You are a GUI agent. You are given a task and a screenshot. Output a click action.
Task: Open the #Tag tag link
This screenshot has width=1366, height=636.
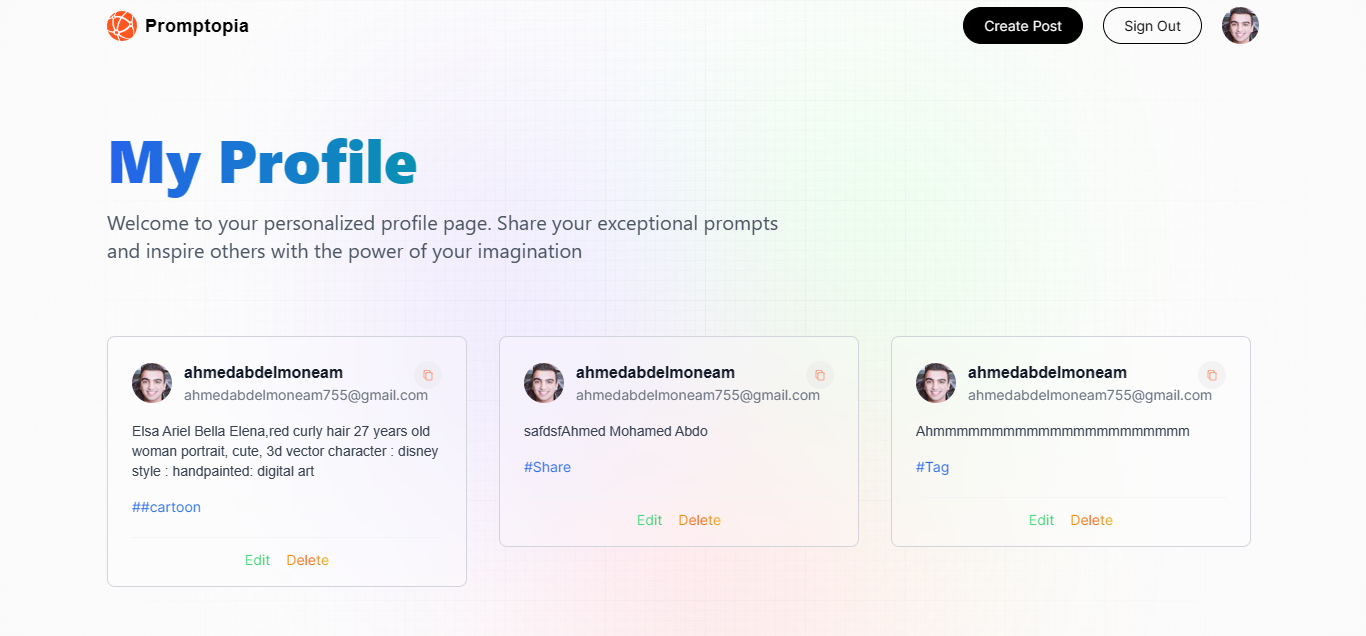click(932, 467)
